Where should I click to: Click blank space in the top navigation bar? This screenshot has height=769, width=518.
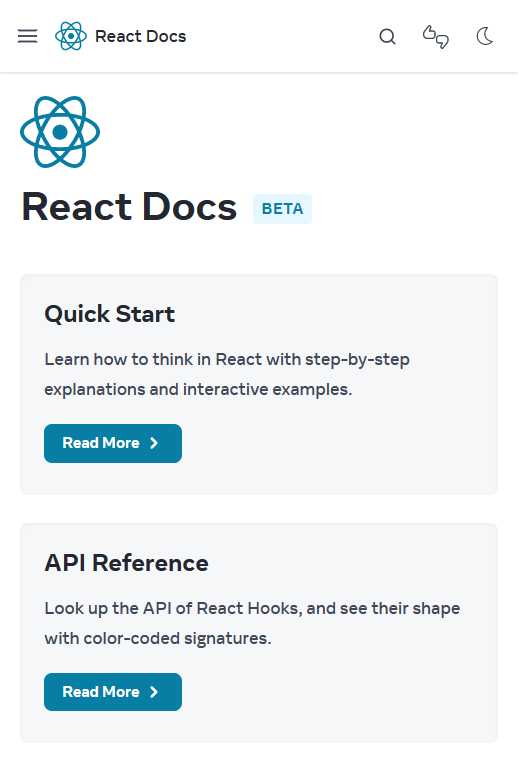coord(282,36)
